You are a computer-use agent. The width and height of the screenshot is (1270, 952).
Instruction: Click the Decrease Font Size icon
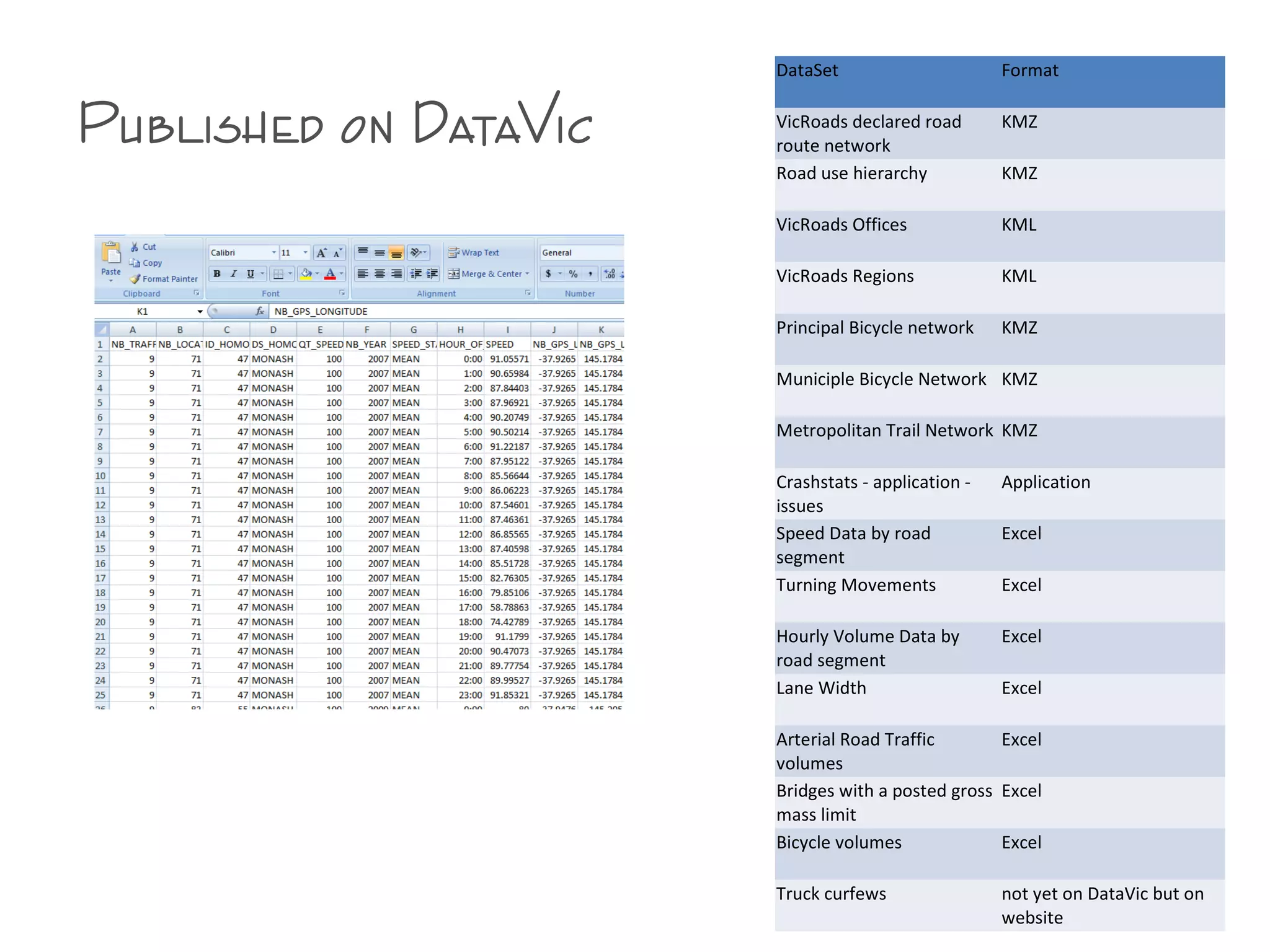point(337,253)
